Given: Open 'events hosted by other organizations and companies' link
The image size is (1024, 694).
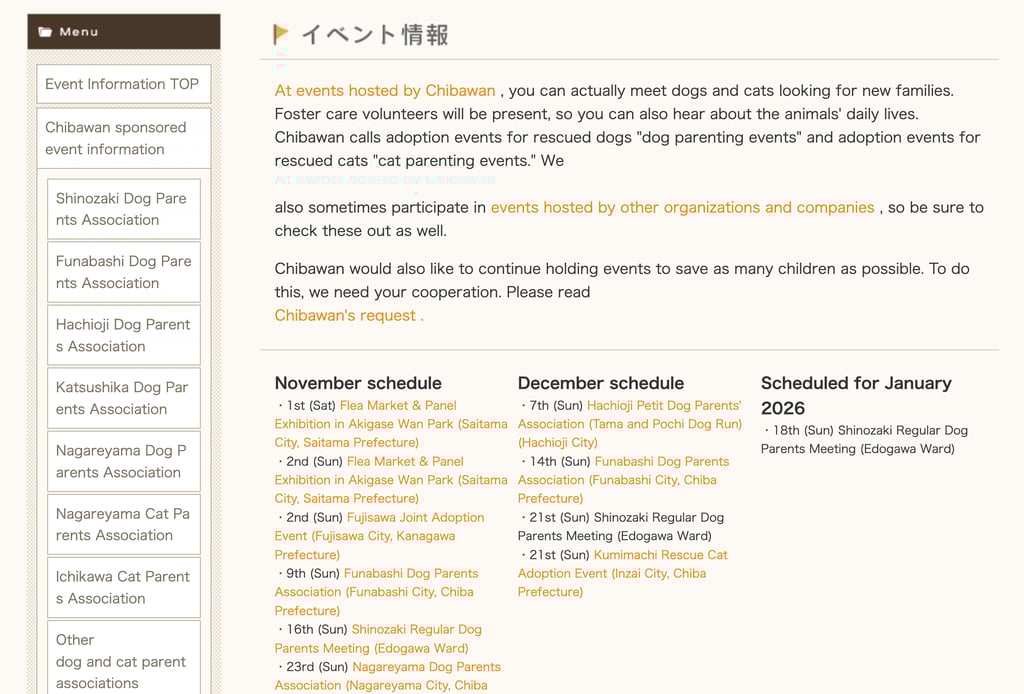Looking at the screenshot, I should click(x=682, y=207).
